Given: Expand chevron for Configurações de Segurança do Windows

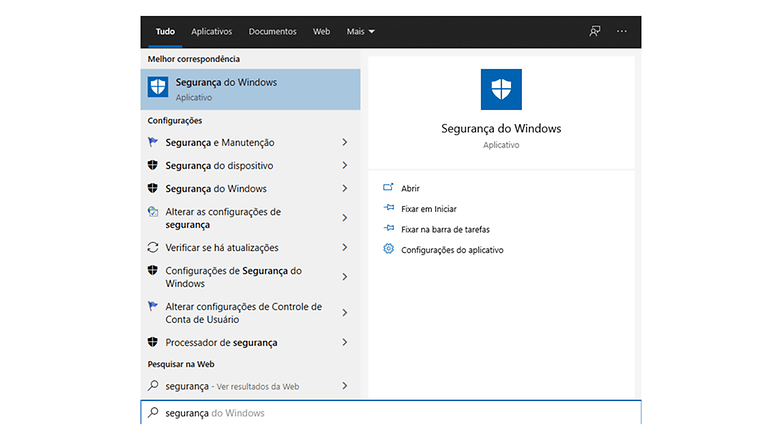Looking at the screenshot, I should point(345,276).
